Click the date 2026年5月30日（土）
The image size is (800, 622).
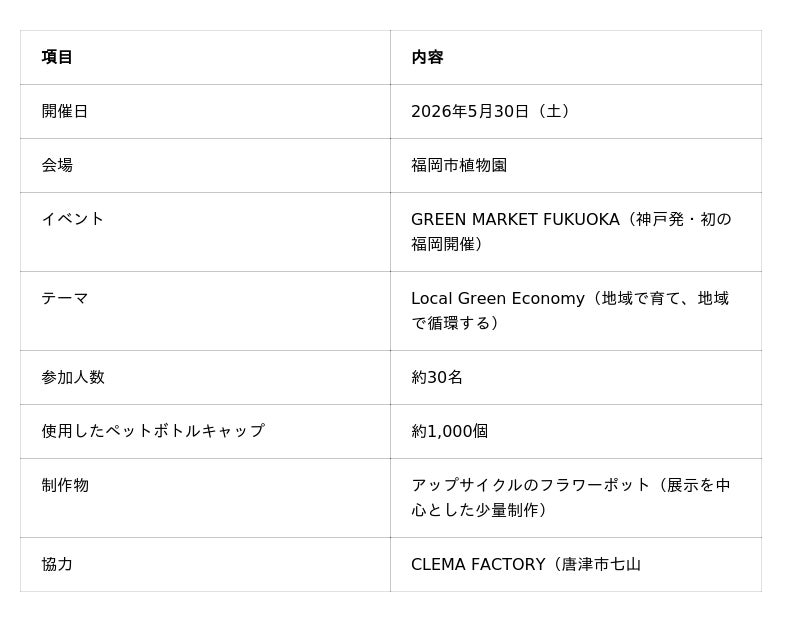pos(492,111)
